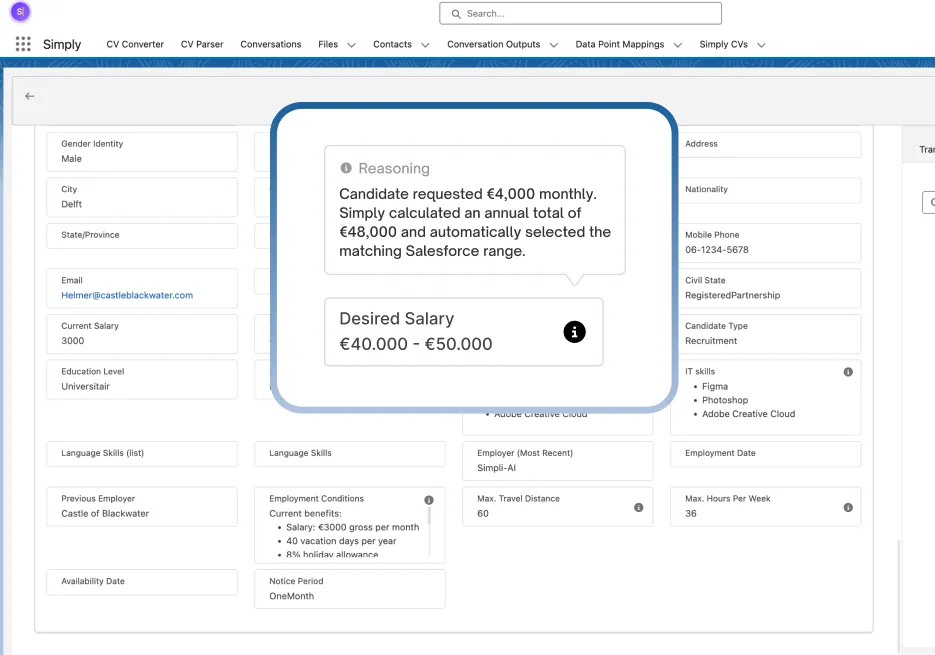This screenshot has height=655, width=935.
Task: Open the Conversation Outputs tab
Action: [x=494, y=44]
